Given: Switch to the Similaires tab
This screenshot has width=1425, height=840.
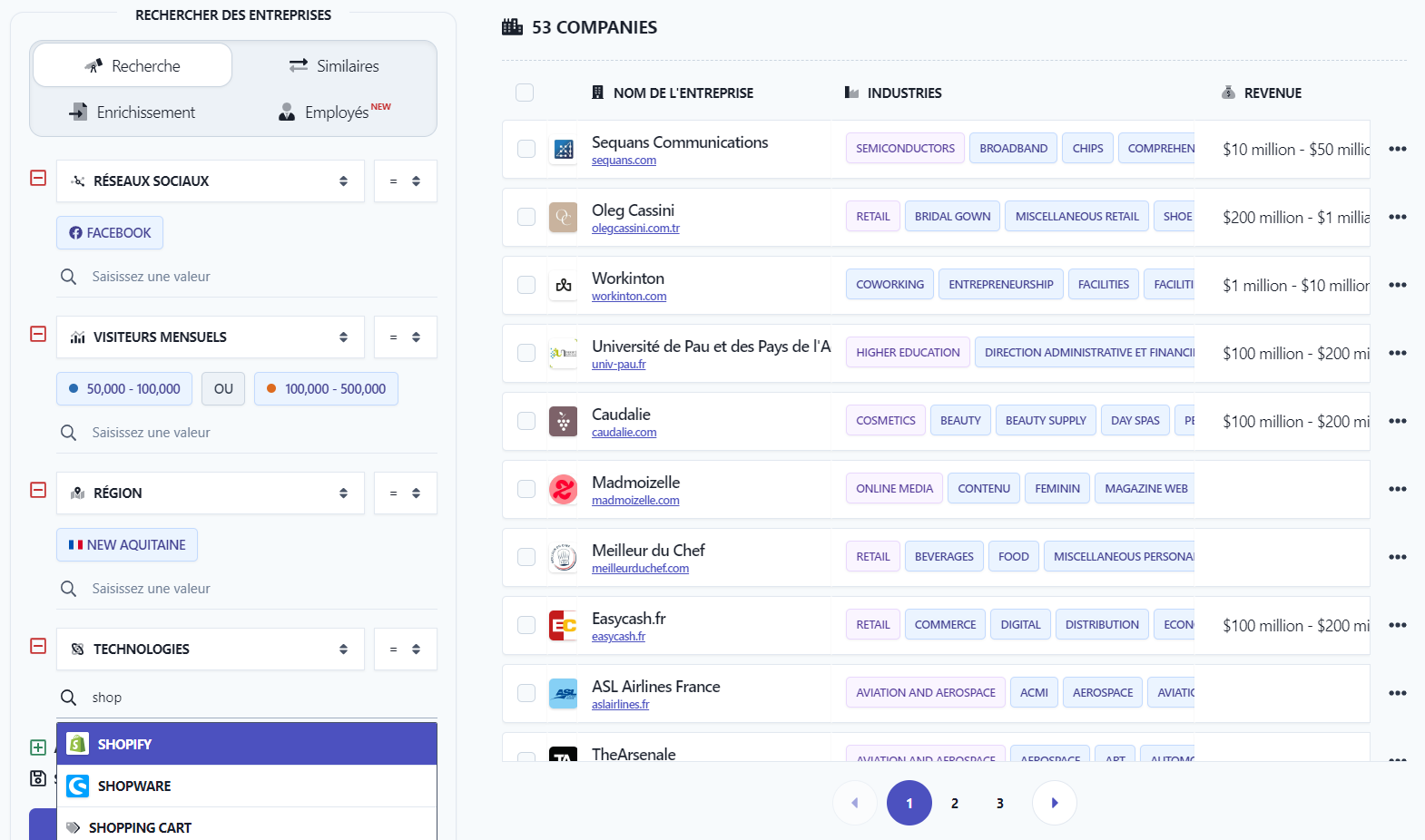Looking at the screenshot, I should point(334,65).
